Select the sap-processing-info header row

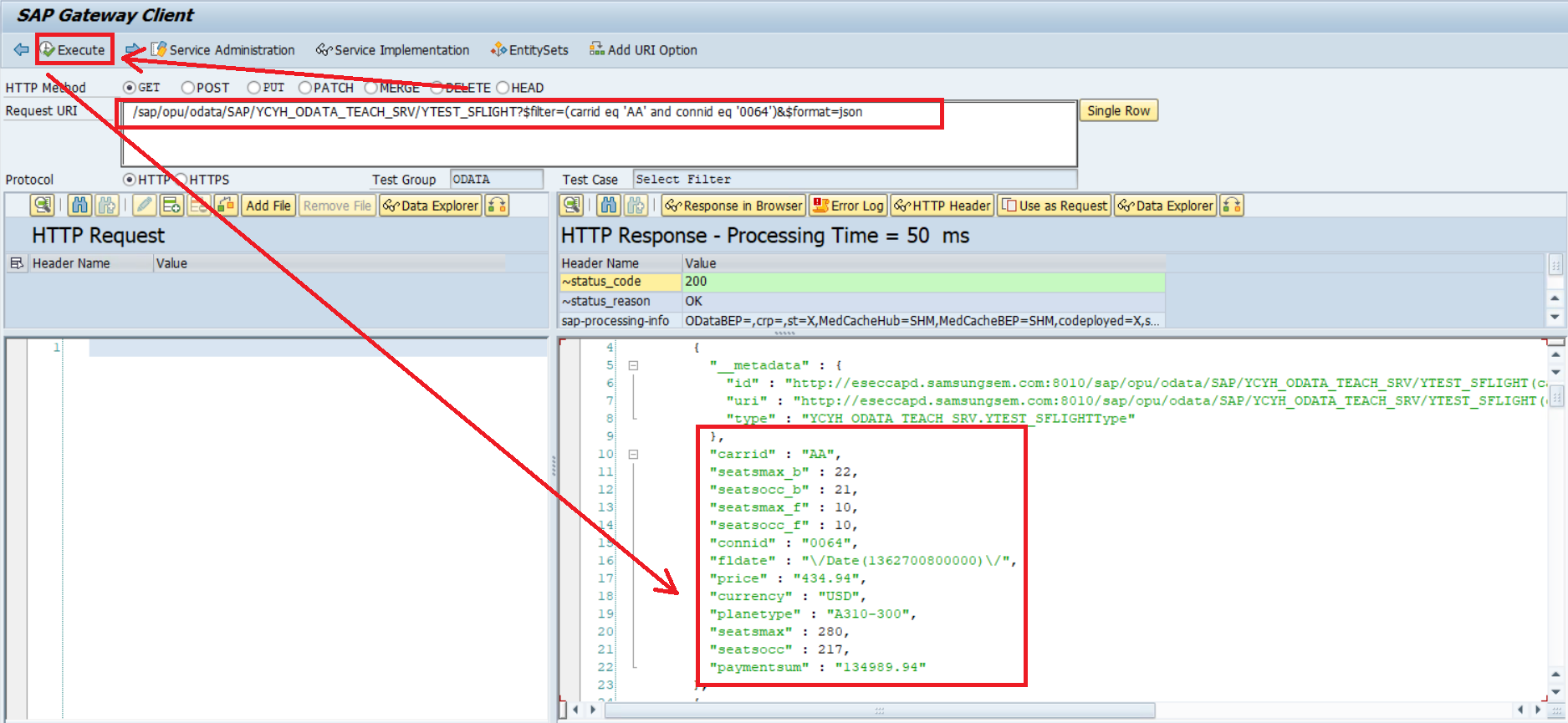[621, 321]
